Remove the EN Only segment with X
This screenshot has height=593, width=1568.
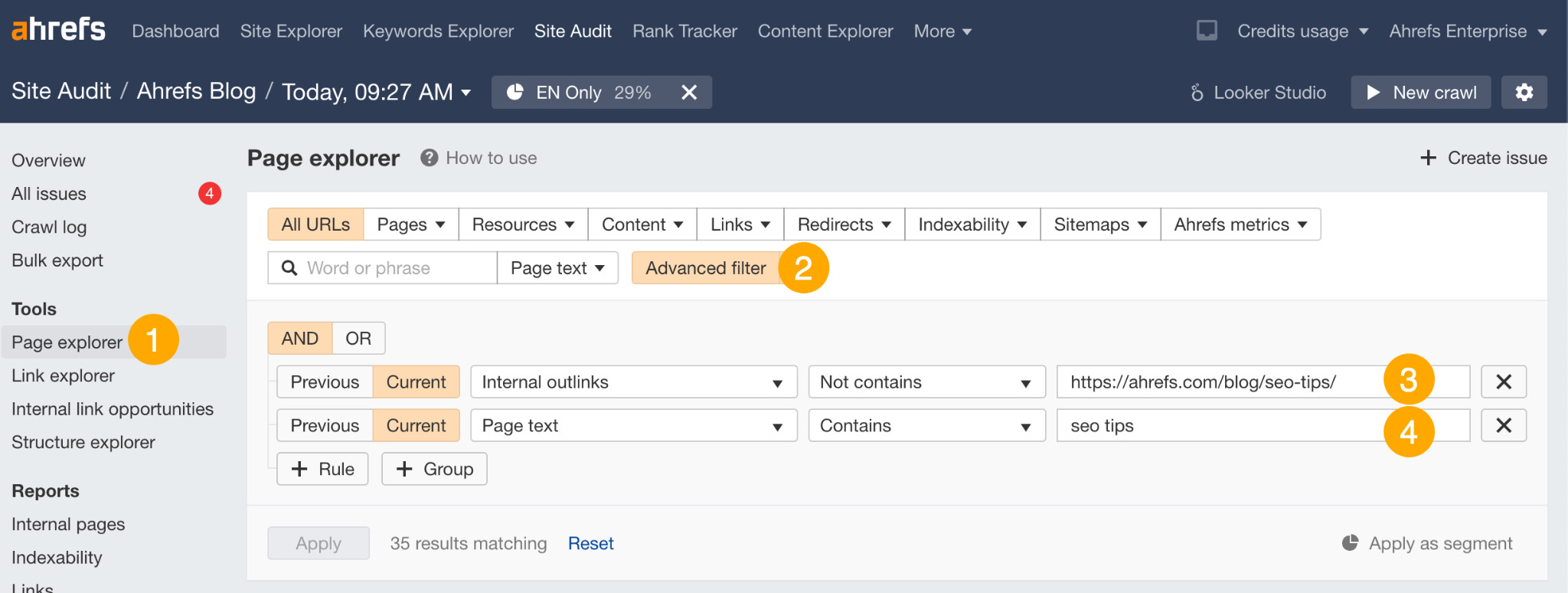tap(689, 92)
